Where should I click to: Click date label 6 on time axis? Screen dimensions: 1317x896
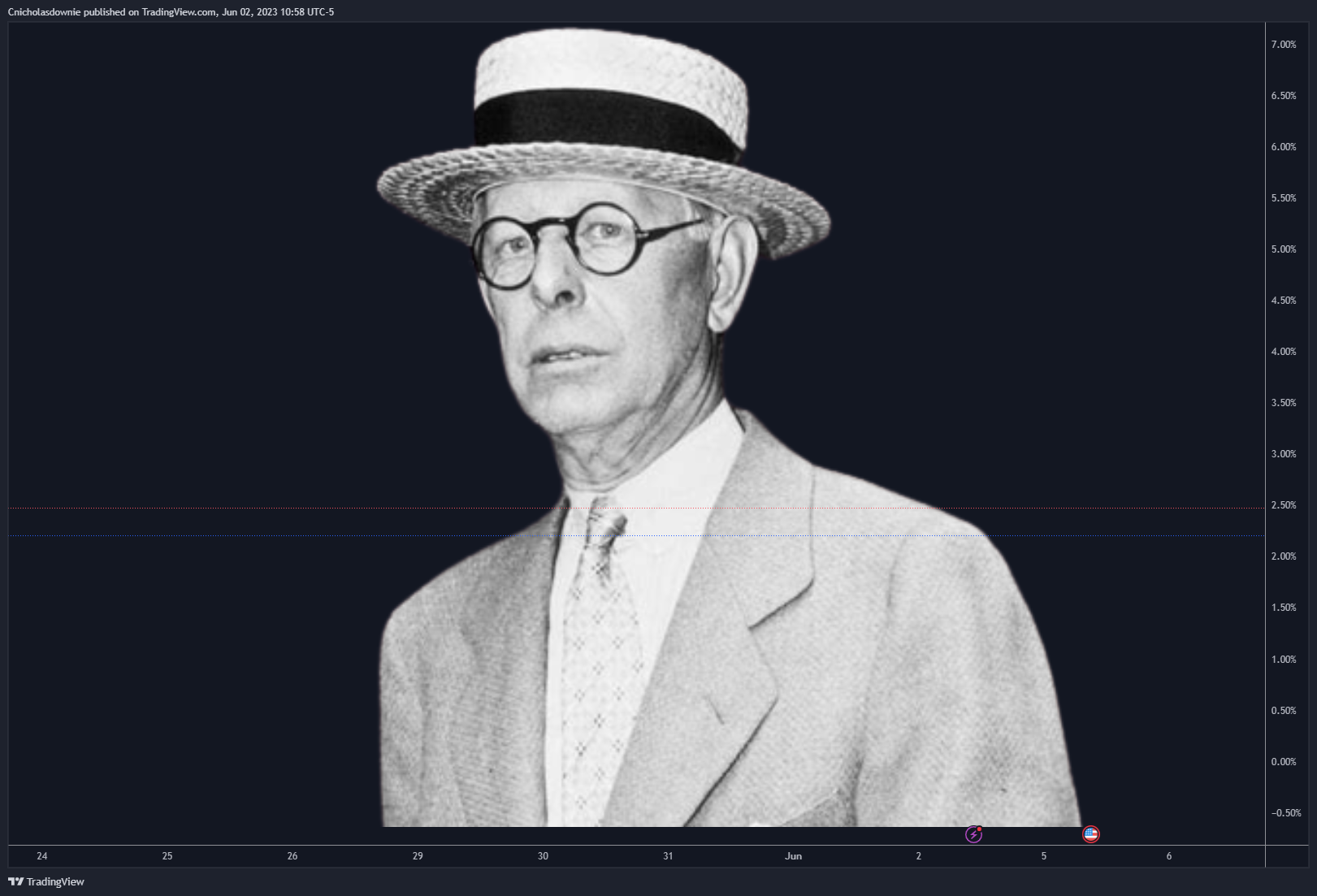(x=1169, y=856)
